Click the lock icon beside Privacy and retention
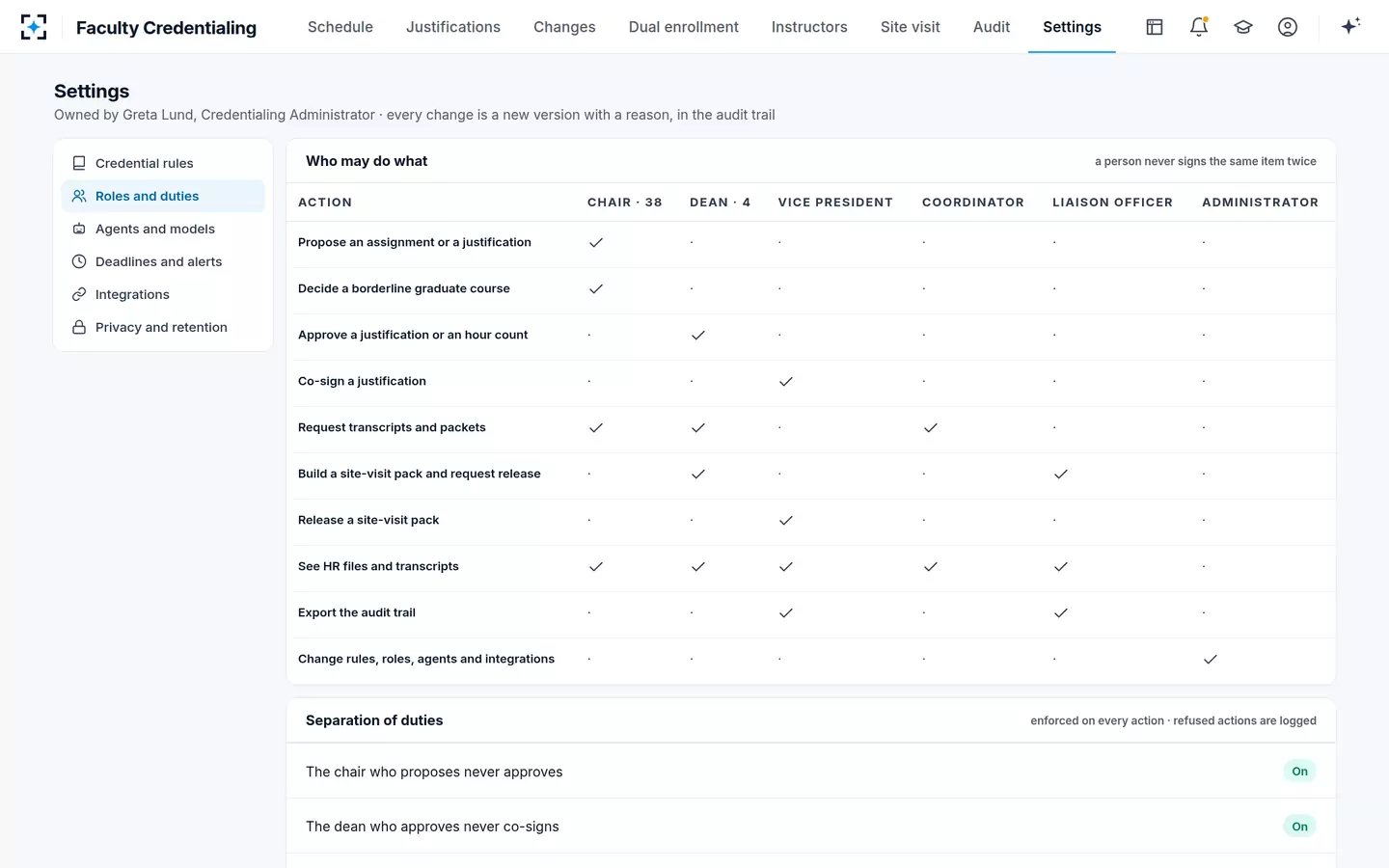Screen dimensions: 1389x868 (x=79, y=327)
